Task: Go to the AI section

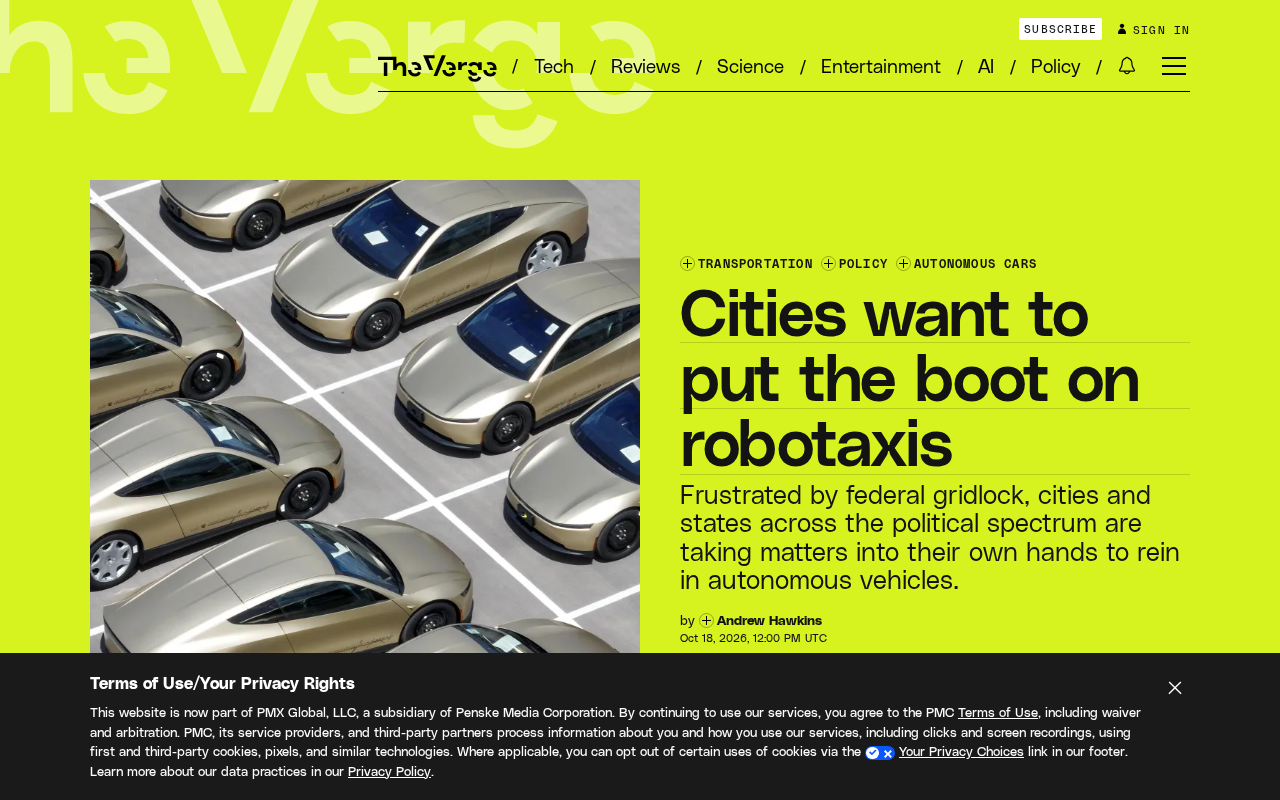Action: (986, 67)
